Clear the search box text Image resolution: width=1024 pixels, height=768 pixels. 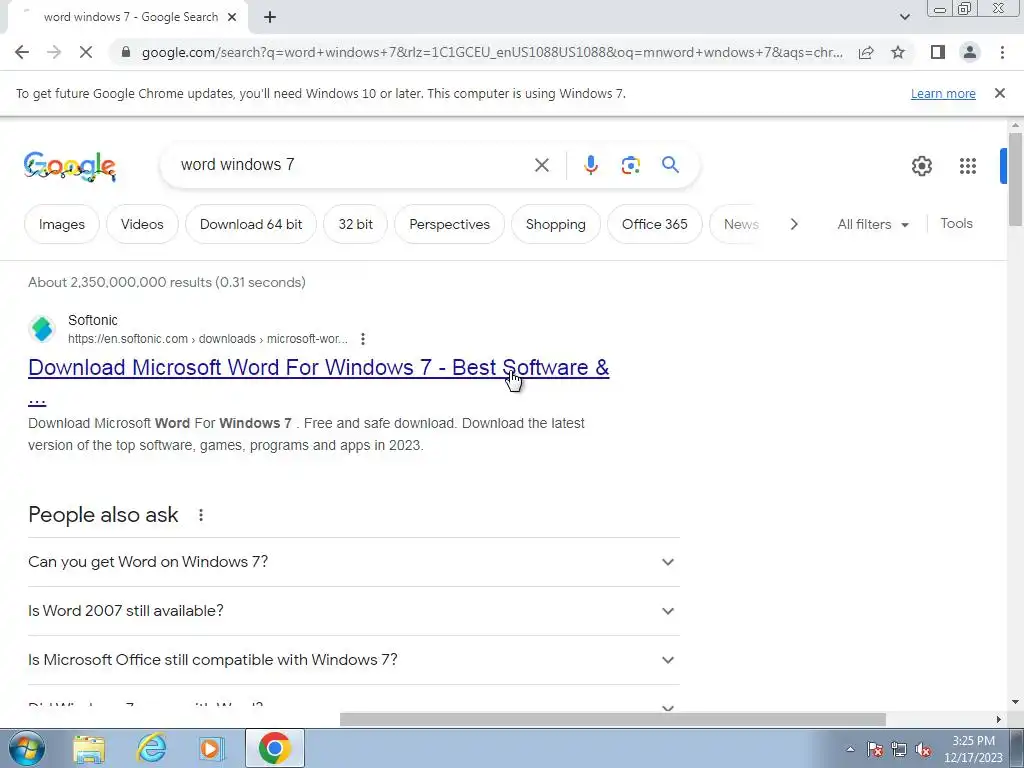[541, 165]
